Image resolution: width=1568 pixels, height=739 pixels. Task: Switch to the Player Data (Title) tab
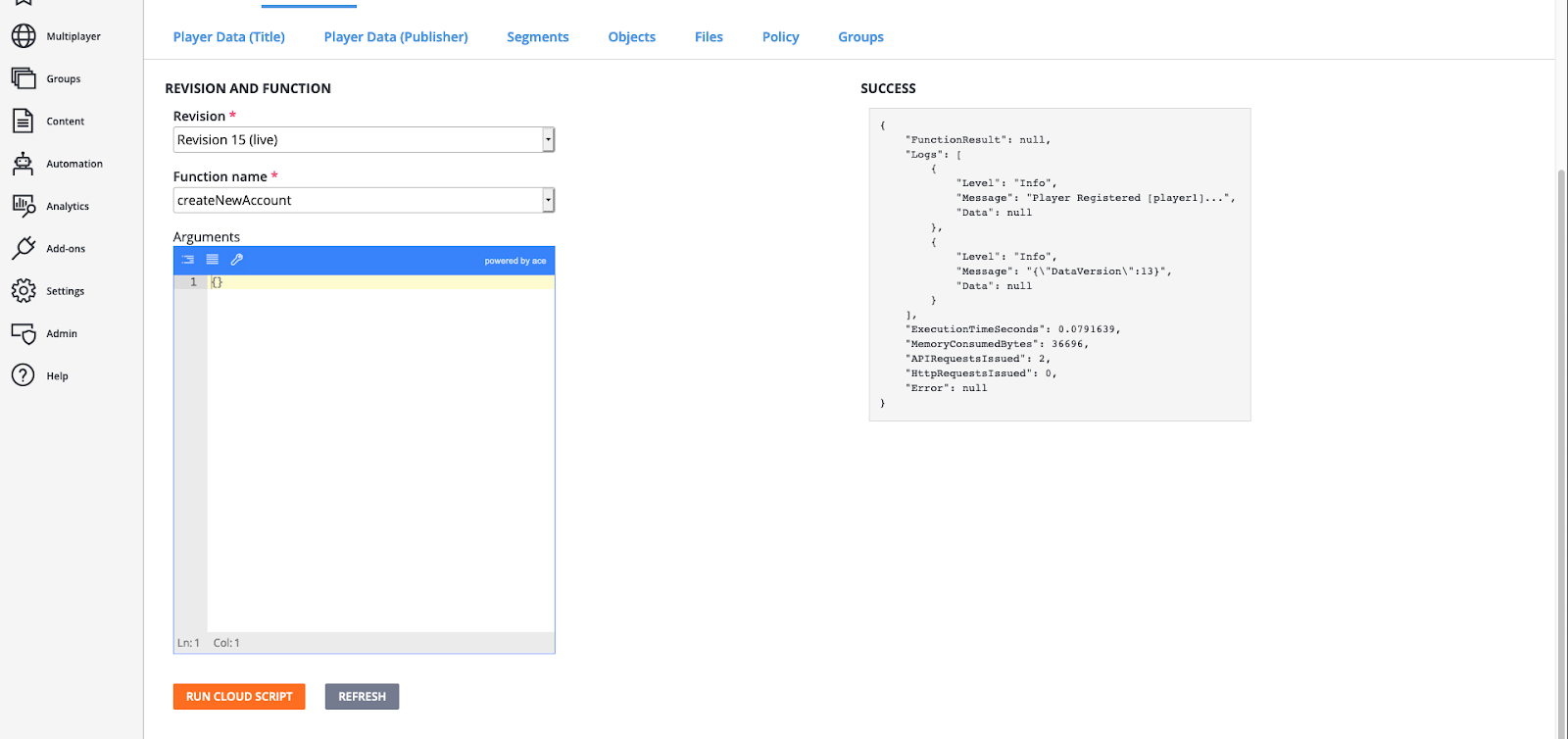click(229, 37)
